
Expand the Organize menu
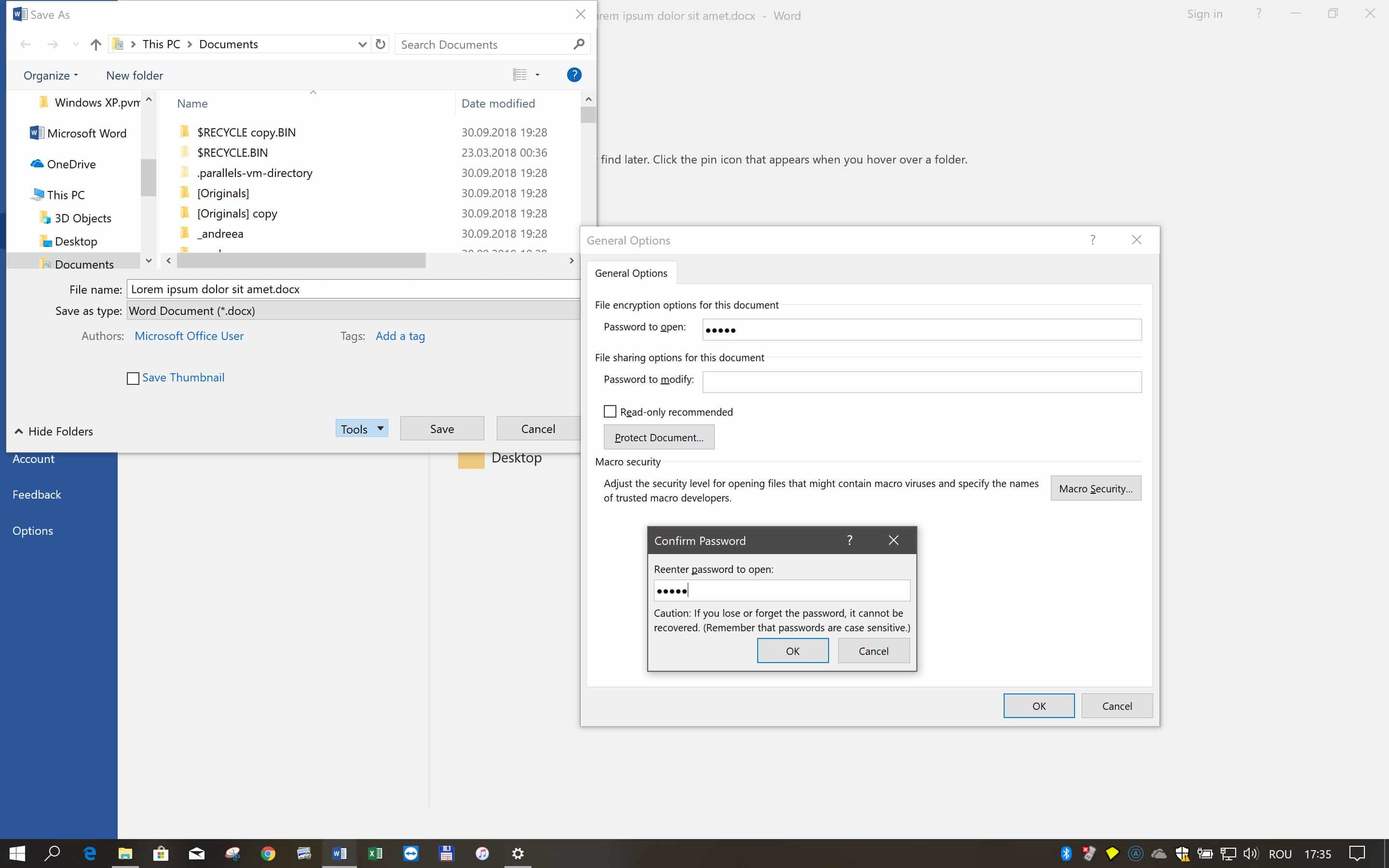51,75
